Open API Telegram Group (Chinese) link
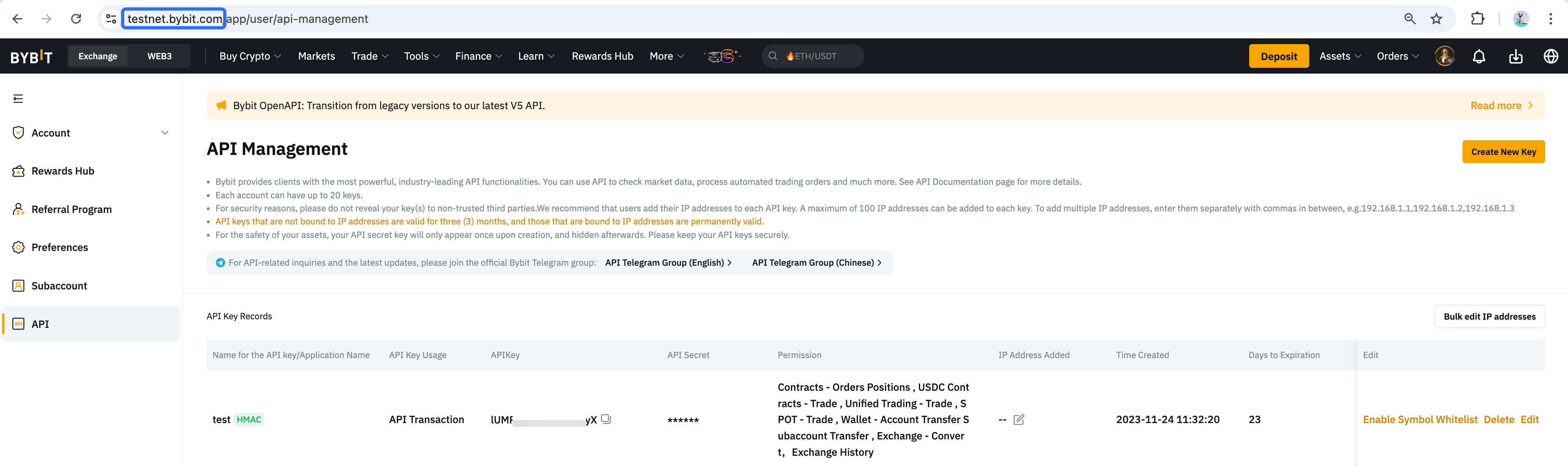Viewport: 1568px width, 466px height. tap(817, 263)
